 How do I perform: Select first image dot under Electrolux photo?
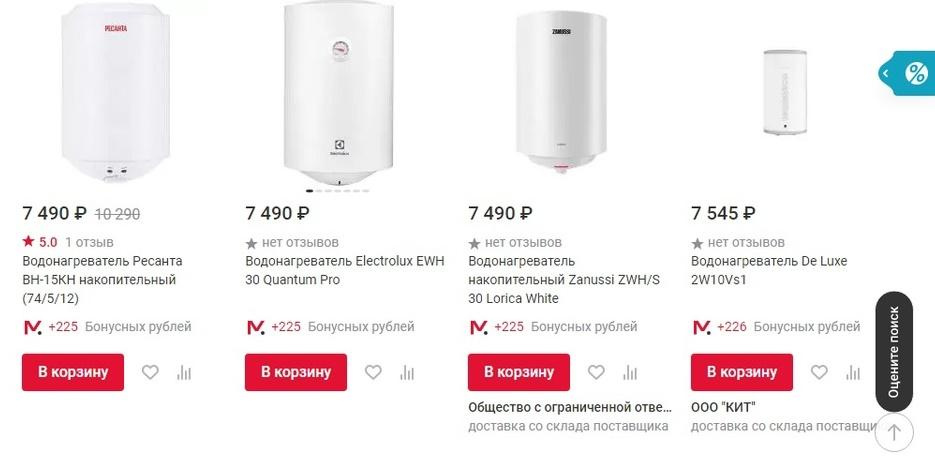click(x=310, y=190)
